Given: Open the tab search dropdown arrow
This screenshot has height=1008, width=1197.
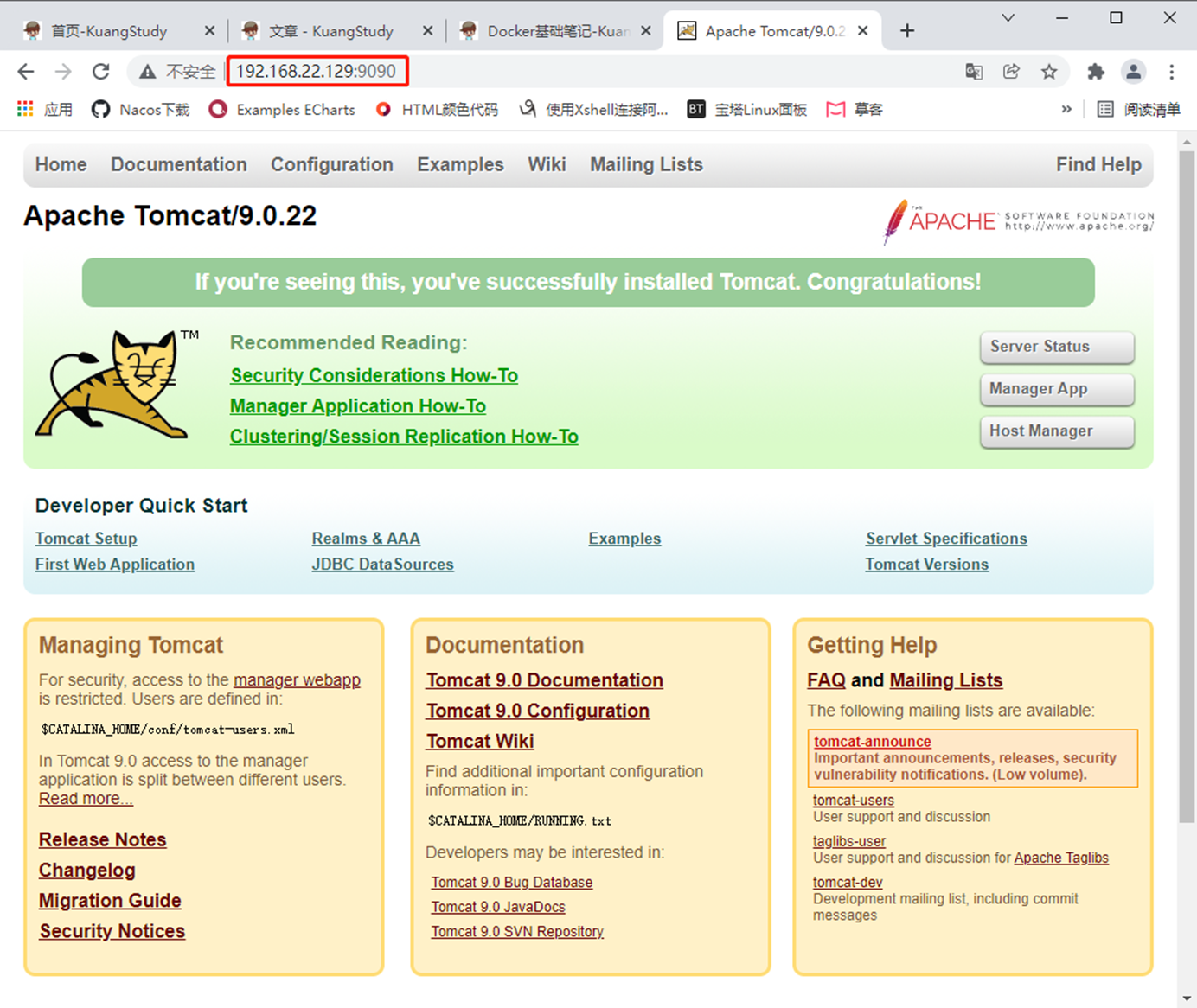Looking at the screenshot, I should 1008,18.
